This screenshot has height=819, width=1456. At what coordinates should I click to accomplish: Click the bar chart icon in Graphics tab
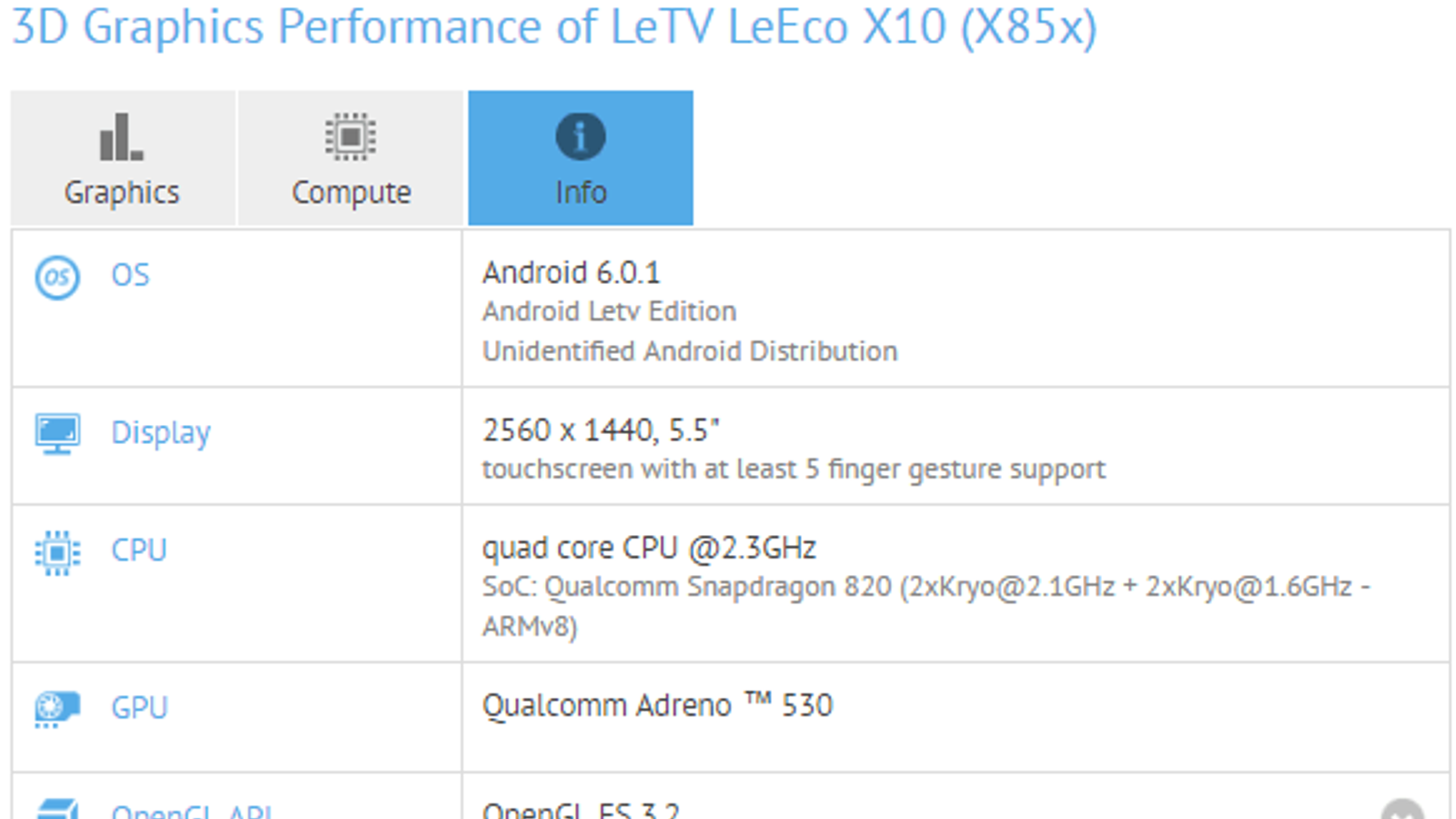[x=121, y=137]
